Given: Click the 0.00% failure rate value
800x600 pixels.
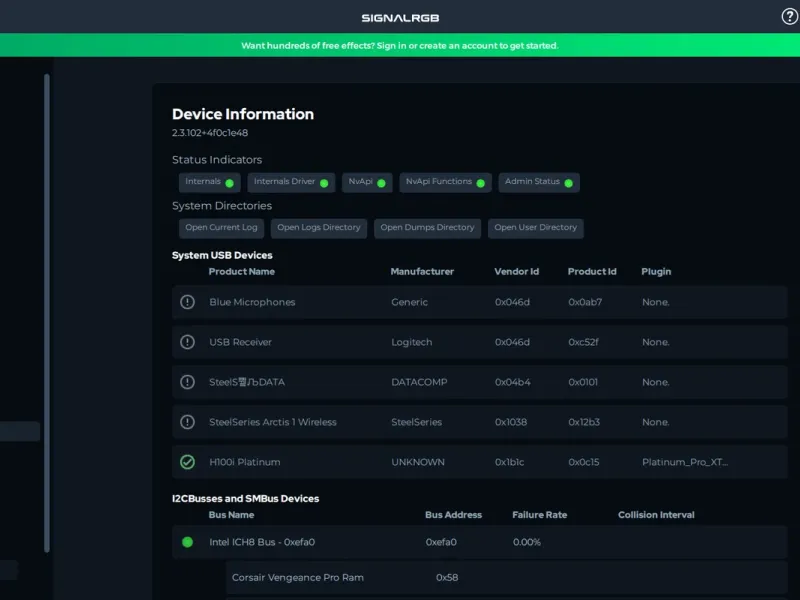Looking at the screenshot, I should [x=527, y=542].
